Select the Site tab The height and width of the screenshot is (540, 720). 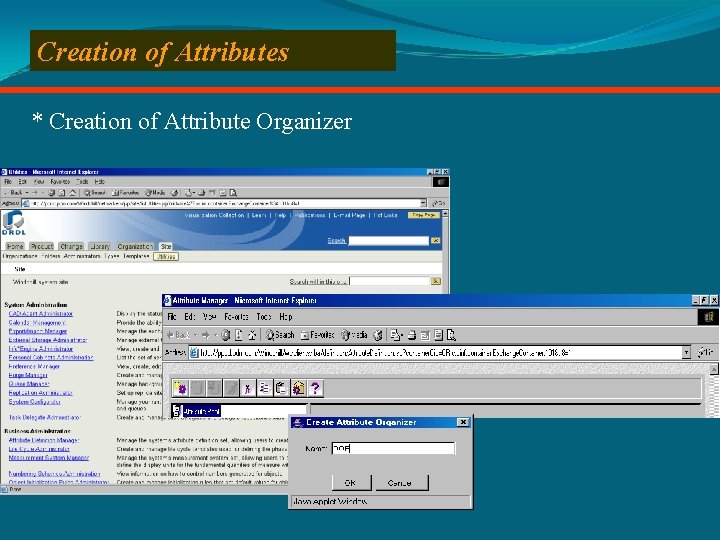coord(165,247)
